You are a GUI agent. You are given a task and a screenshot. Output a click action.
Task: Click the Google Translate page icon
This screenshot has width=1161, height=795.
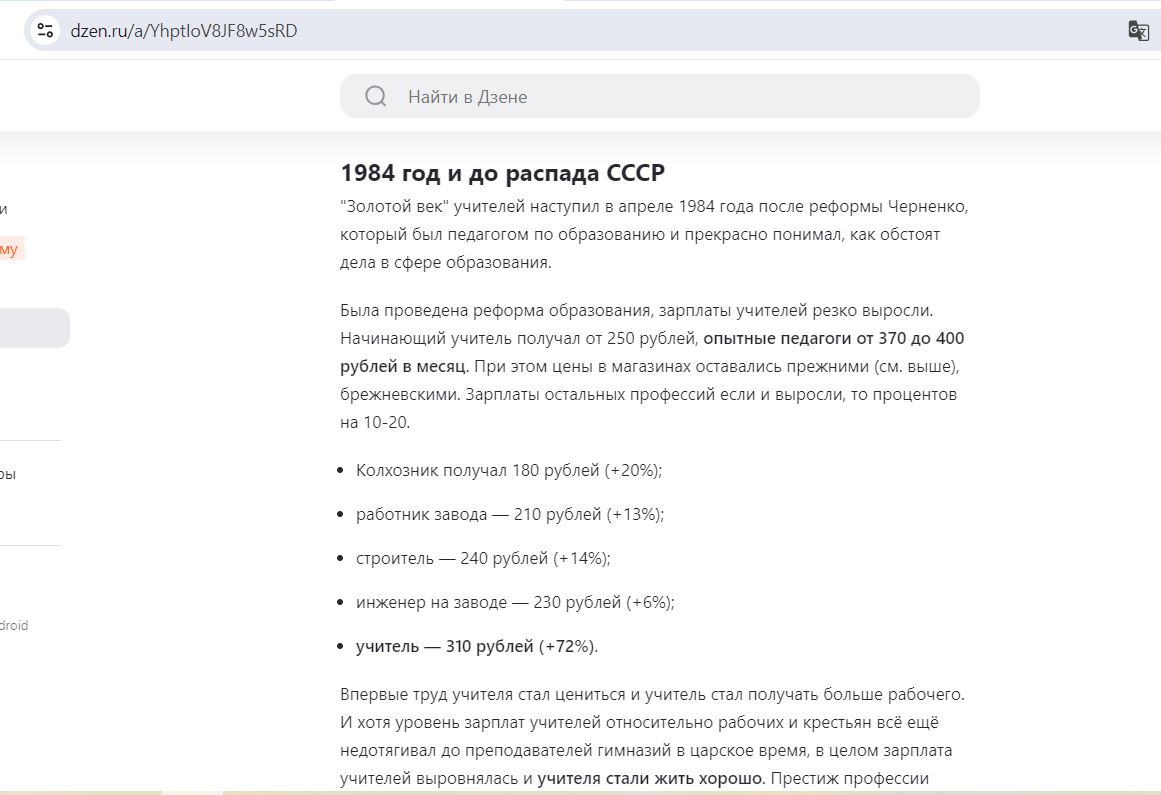[1138, 30]
